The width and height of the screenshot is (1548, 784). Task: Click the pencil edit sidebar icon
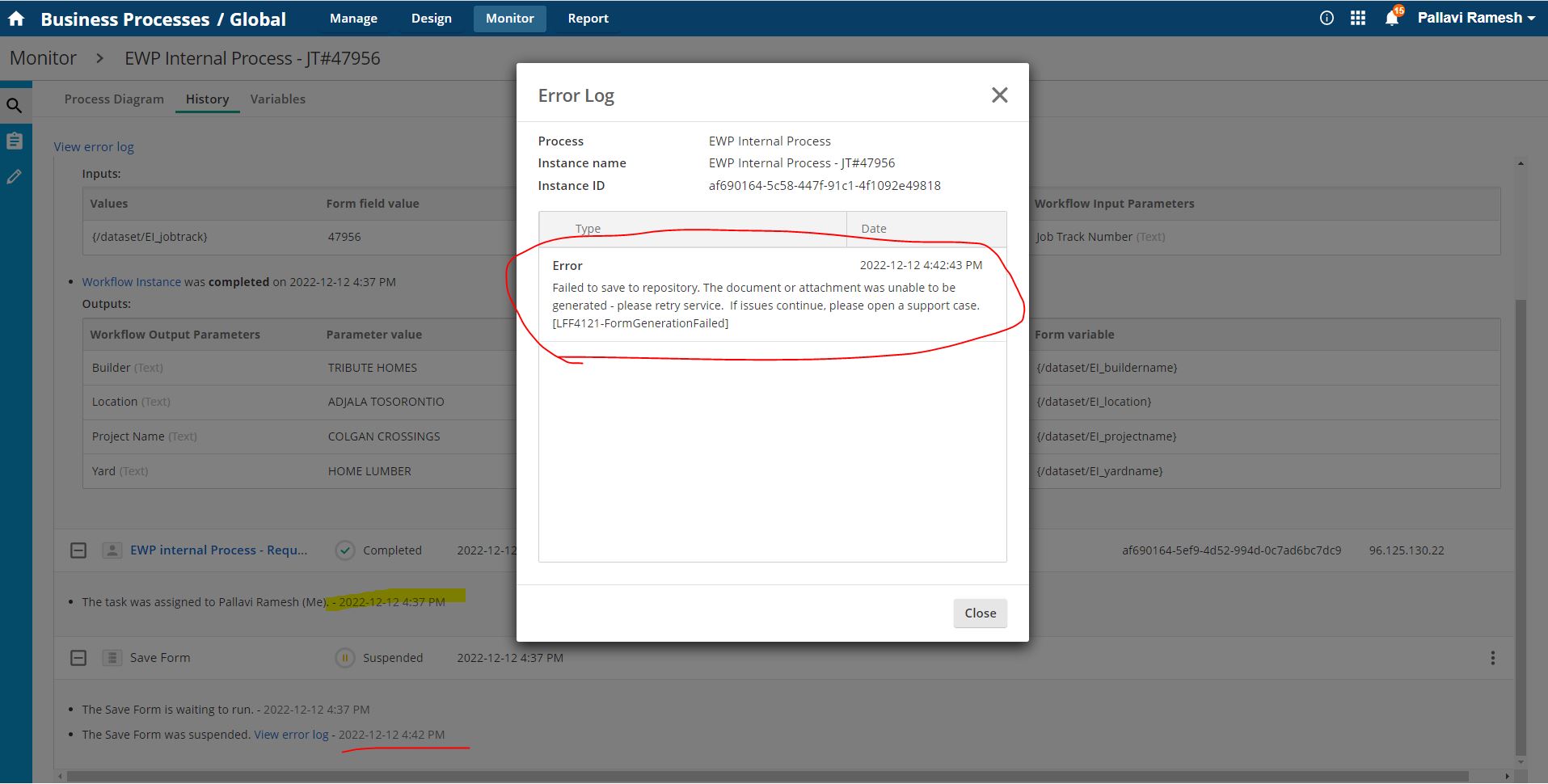point(15,177)
